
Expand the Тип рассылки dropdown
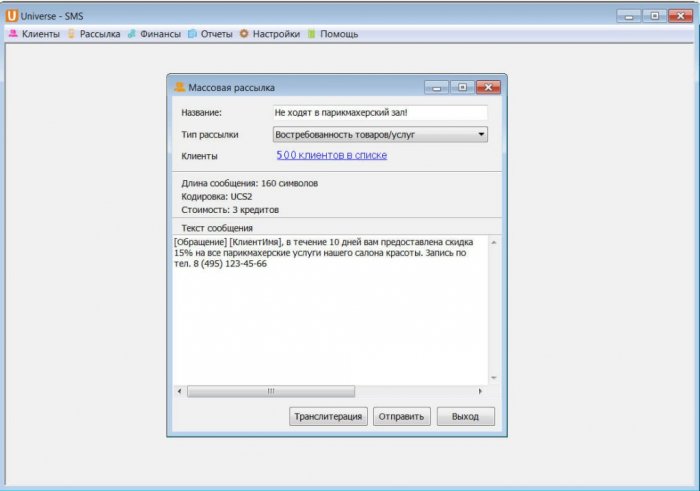click(x=481, y=134)
